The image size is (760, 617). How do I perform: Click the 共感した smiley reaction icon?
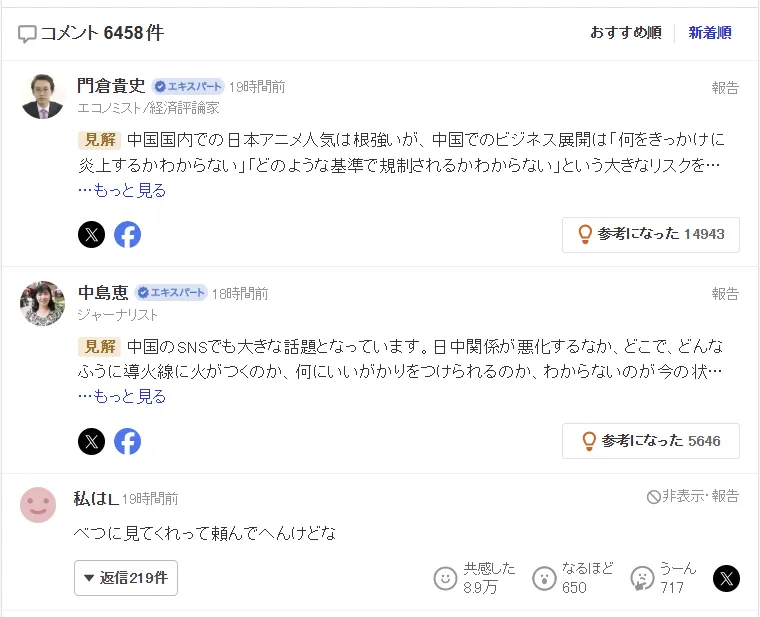445,578
